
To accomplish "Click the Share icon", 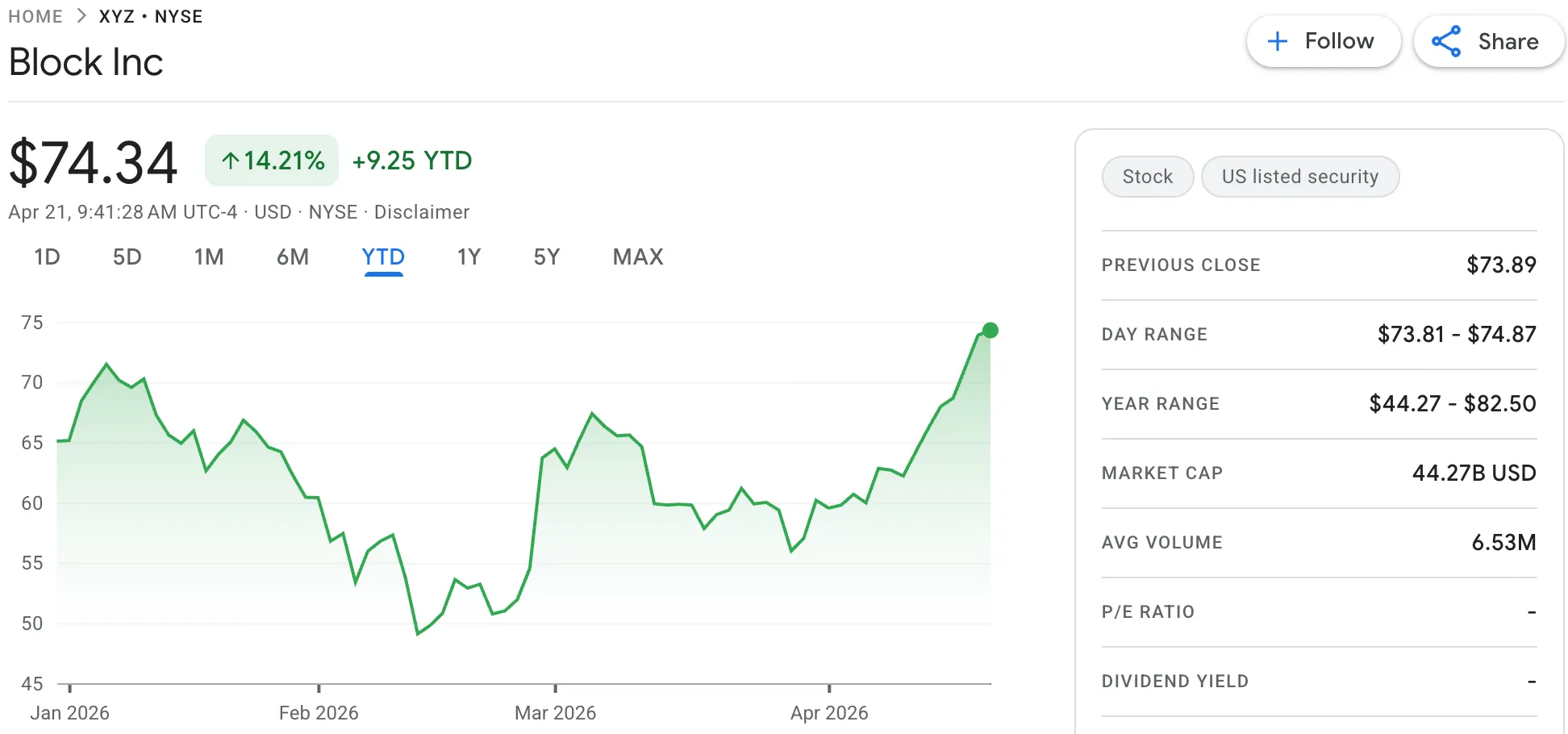I will 1446,41.
